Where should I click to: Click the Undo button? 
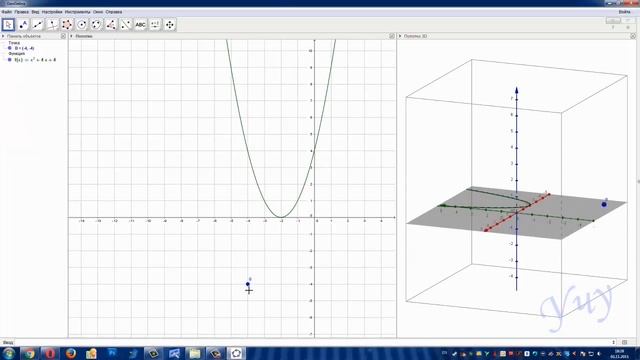[613, 20]
